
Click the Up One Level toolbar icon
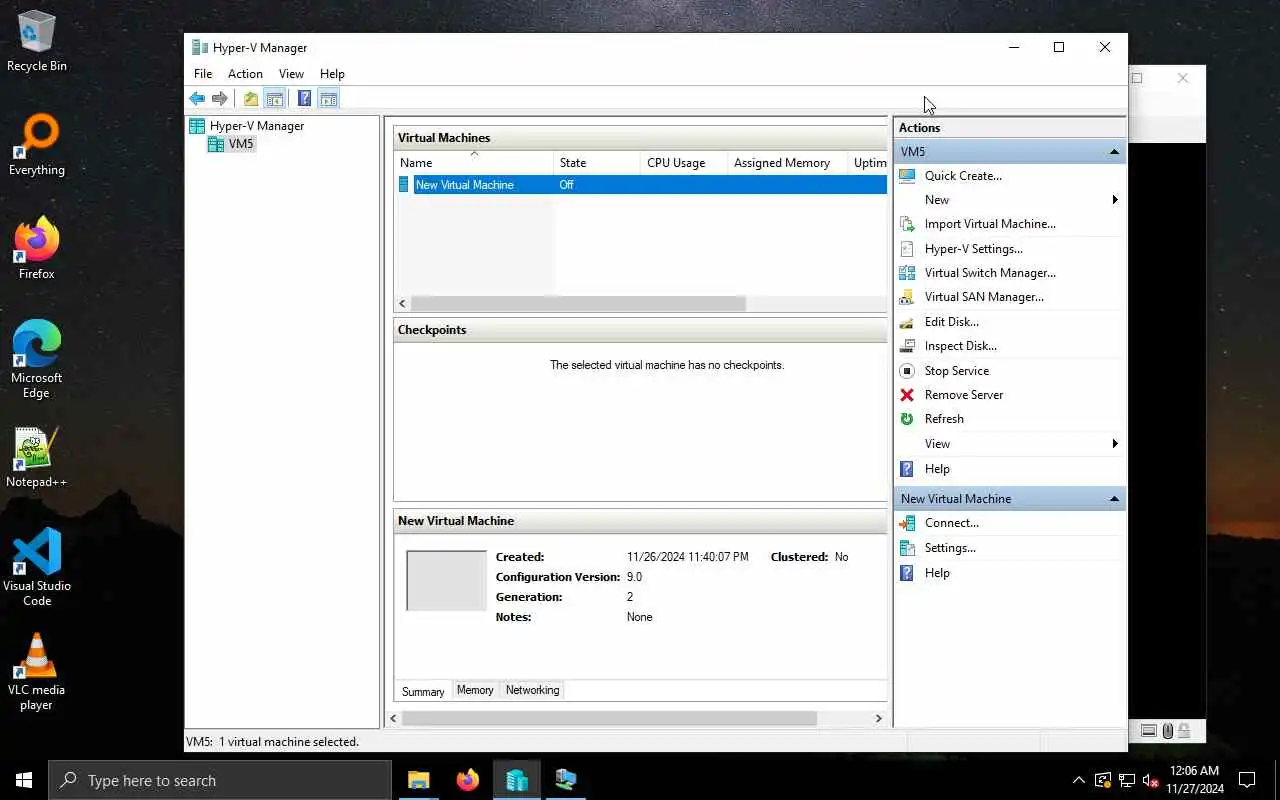click(251, 98)
